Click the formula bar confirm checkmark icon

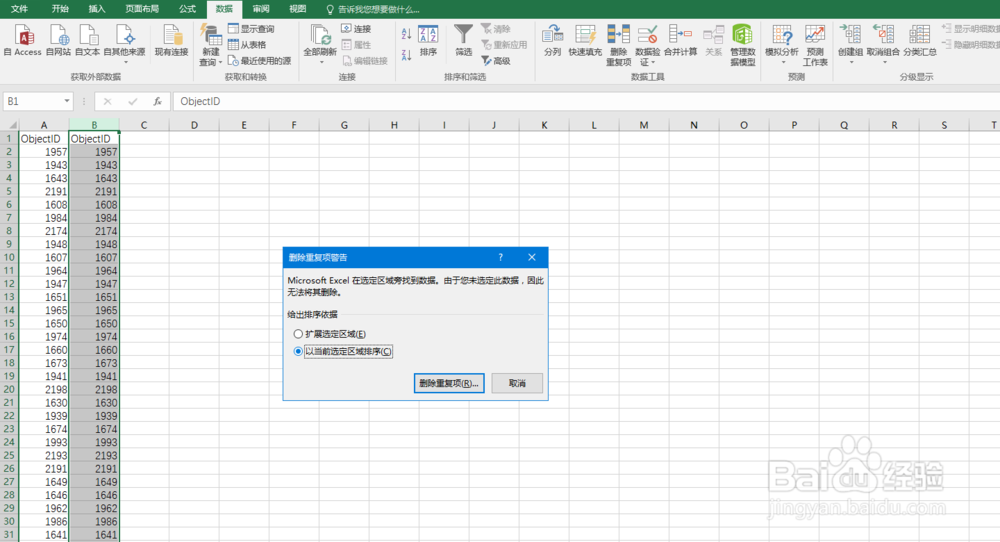pos(132,101)
